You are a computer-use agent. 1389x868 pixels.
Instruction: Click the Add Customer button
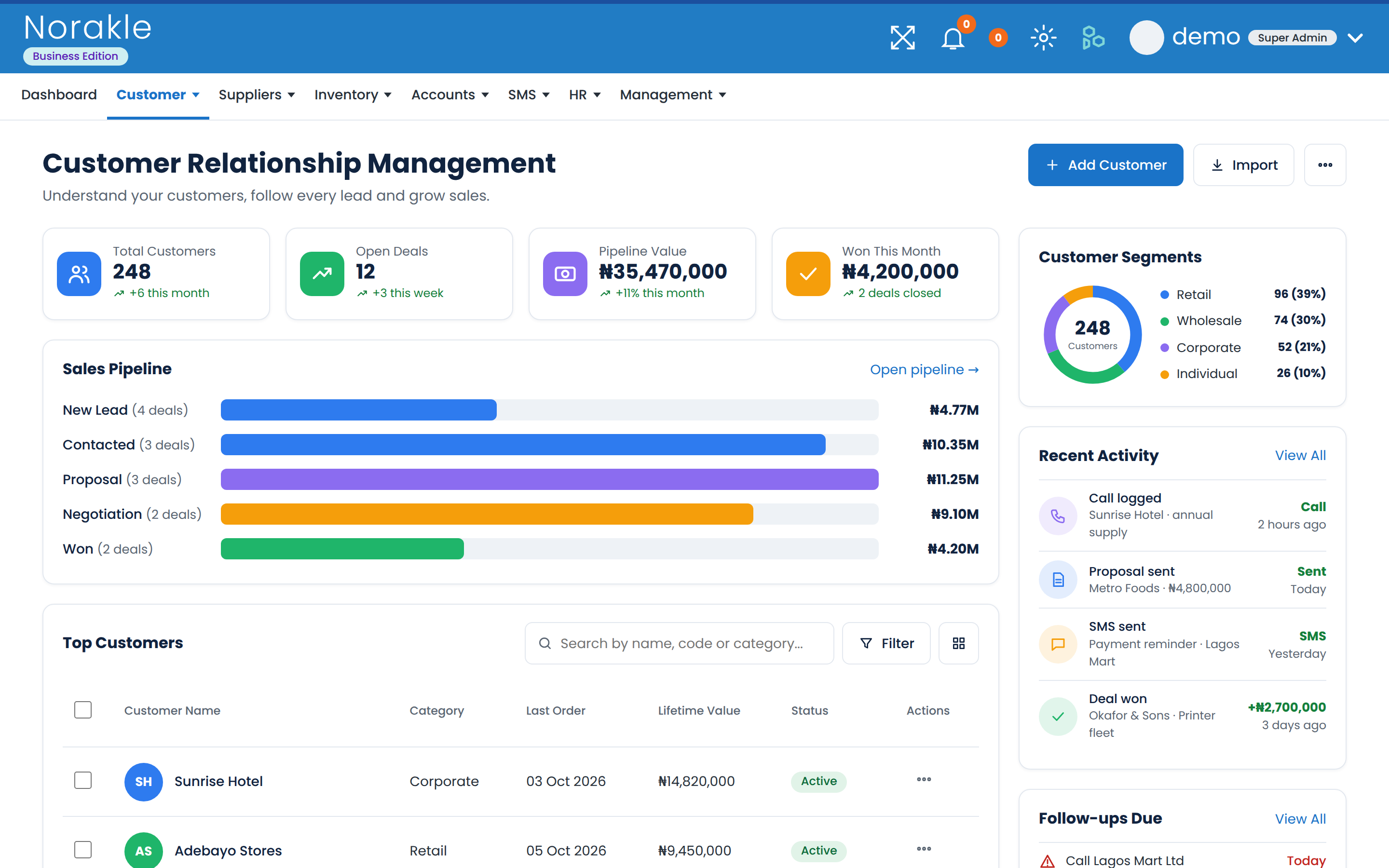[x=1105, y=165]
